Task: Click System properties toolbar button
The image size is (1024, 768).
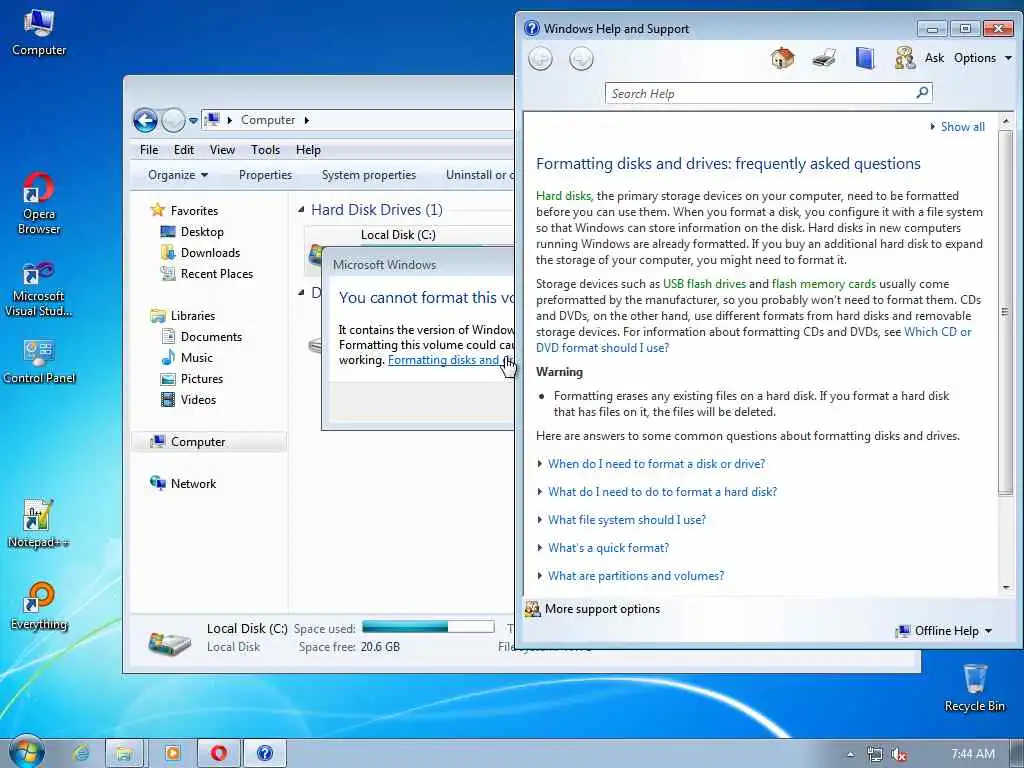Action: (368, 175)
